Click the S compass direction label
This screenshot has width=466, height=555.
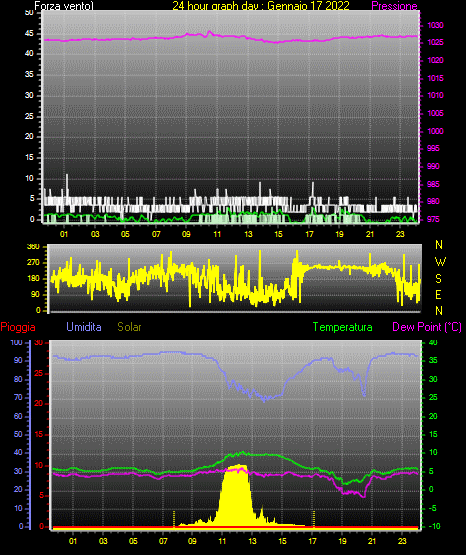(438, 279)
